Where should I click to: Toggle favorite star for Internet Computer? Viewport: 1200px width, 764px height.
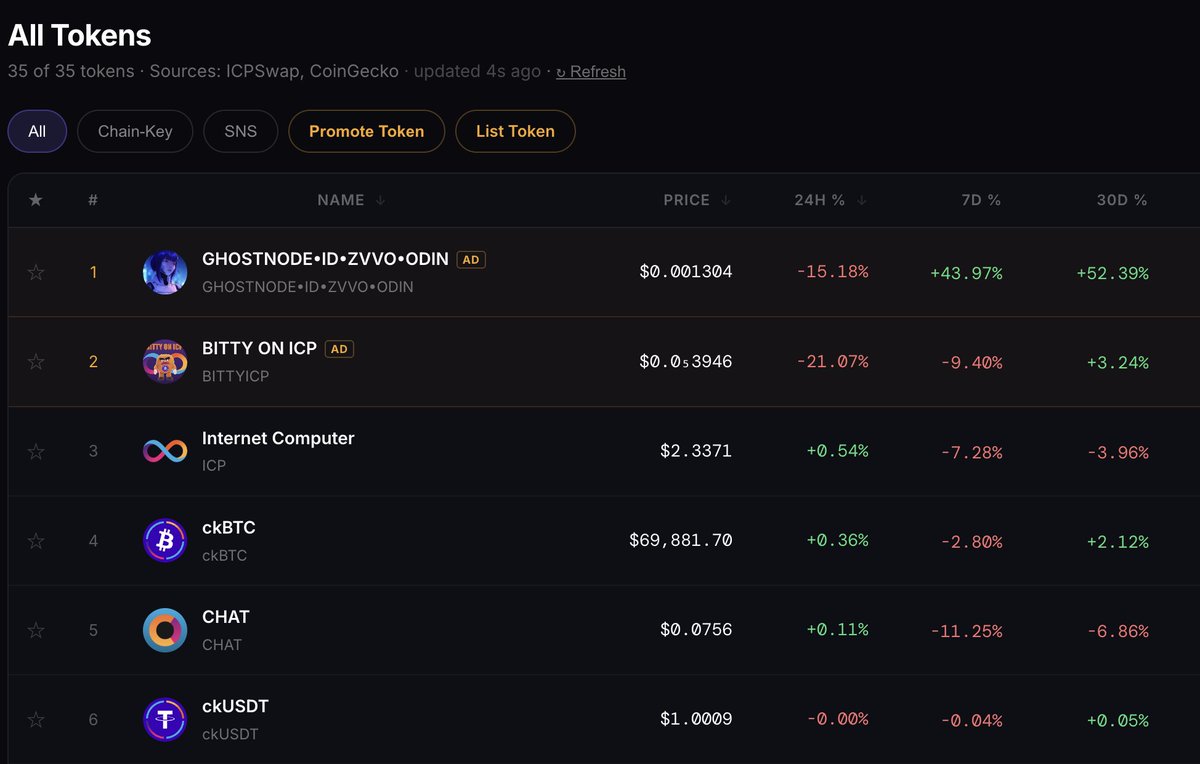click(36, 451)
